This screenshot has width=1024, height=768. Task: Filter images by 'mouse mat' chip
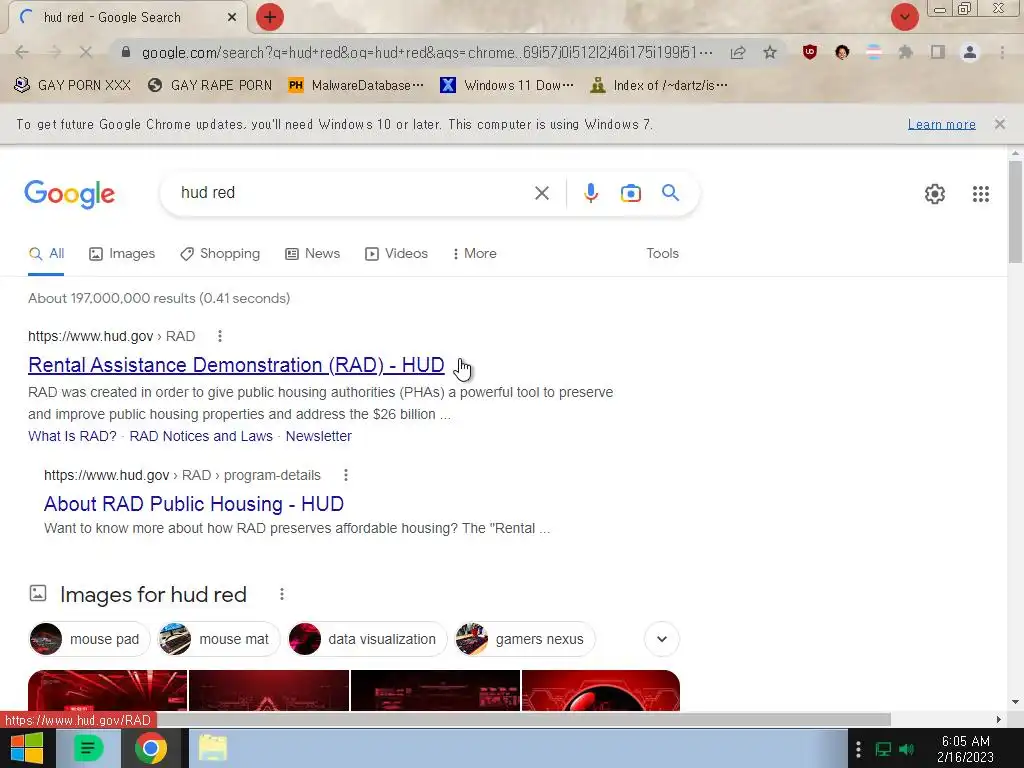219,639
